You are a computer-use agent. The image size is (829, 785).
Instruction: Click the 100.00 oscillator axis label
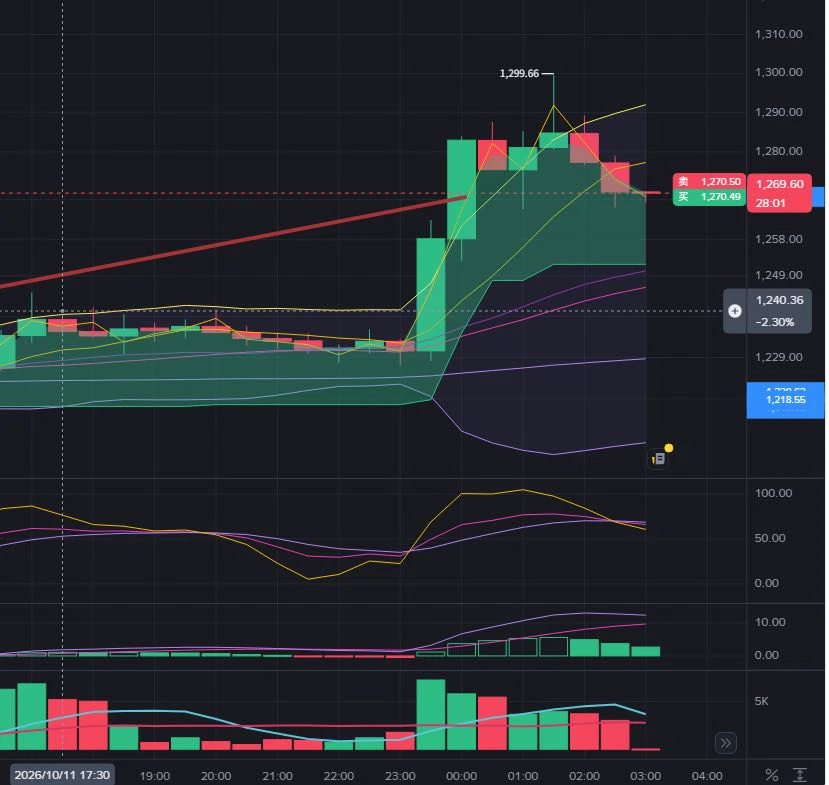(773, 493)
